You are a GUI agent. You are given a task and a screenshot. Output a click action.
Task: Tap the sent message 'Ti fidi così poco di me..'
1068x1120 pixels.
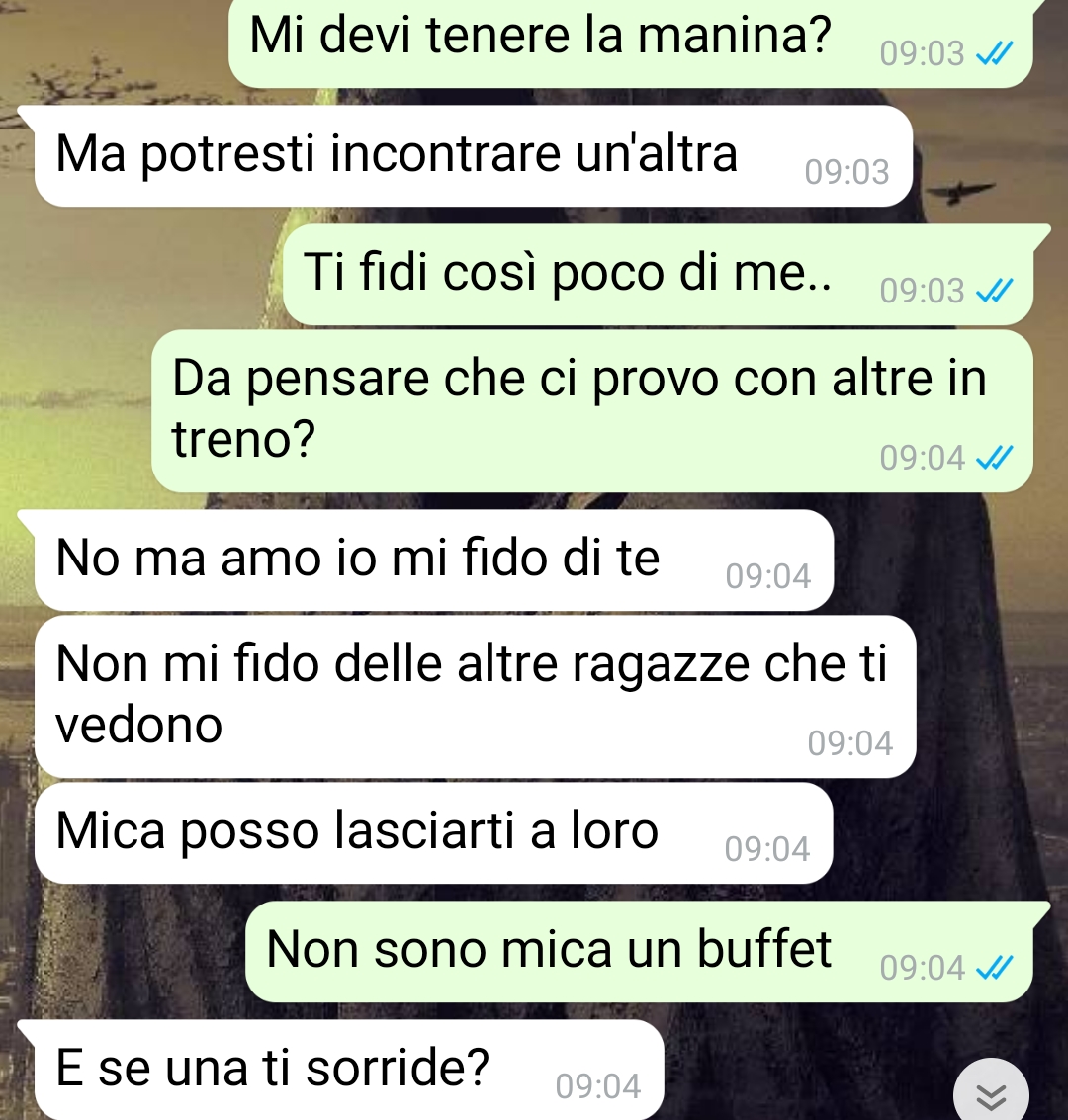point(658,274)
